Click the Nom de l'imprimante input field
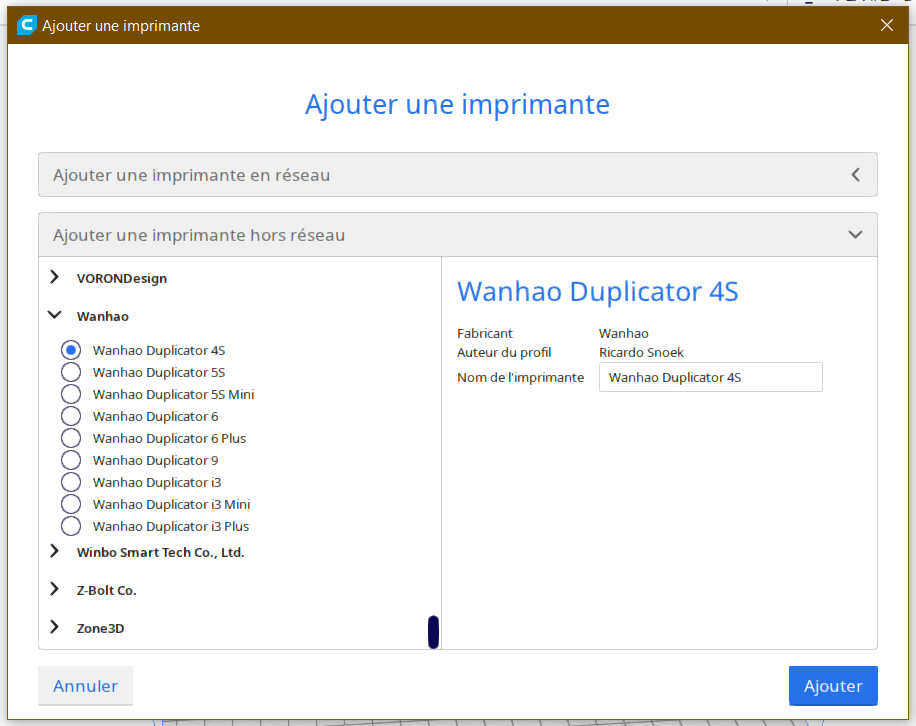This screenshot has width=916, height=726. [710, 377]
